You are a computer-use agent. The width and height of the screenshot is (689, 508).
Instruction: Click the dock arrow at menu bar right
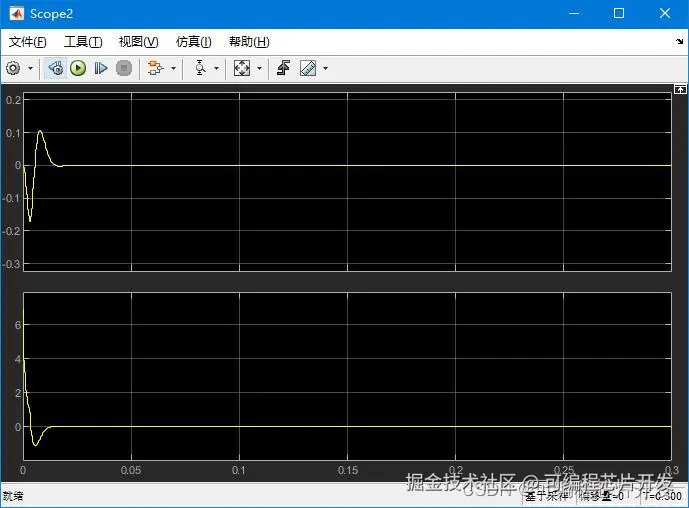coord(680,41)
